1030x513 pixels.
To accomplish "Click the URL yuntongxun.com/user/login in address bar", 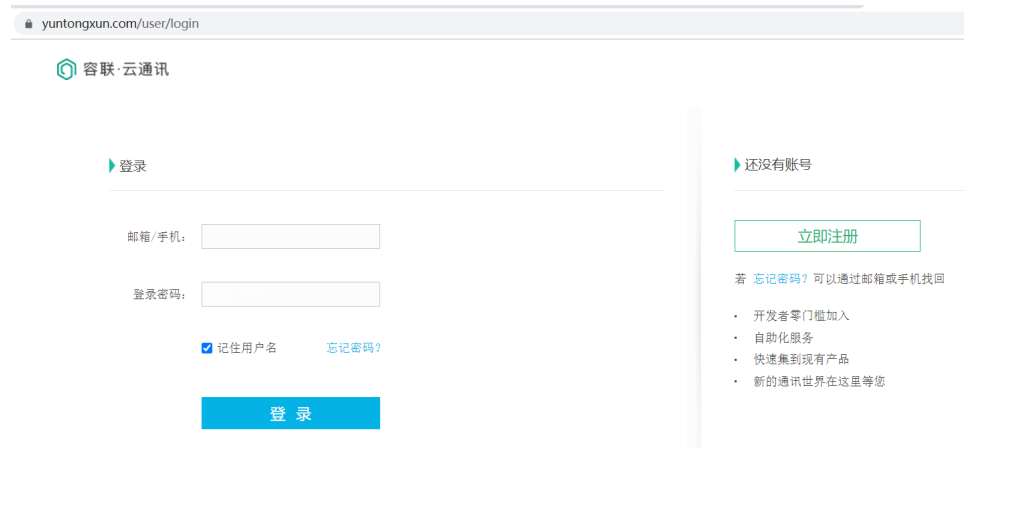I will click(120, 24).
